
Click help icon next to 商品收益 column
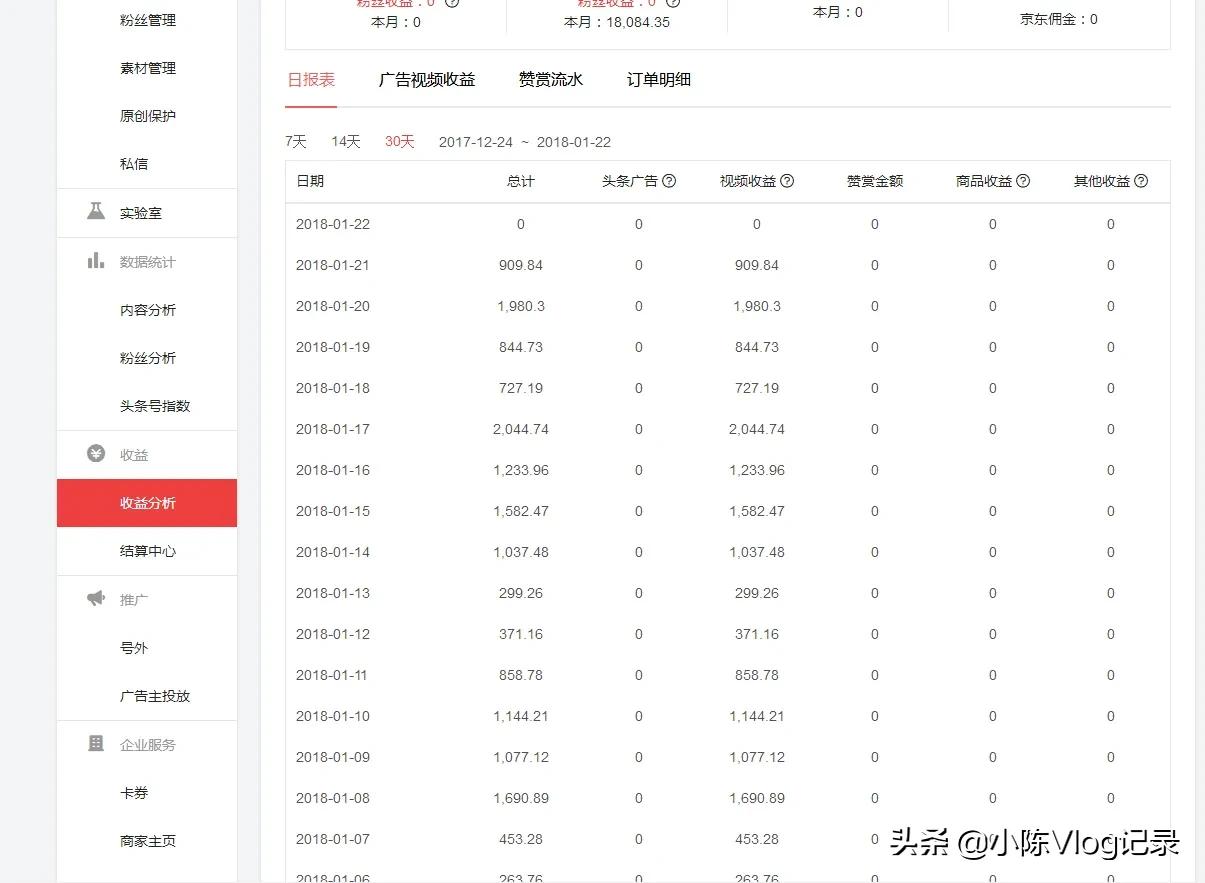1023,181
